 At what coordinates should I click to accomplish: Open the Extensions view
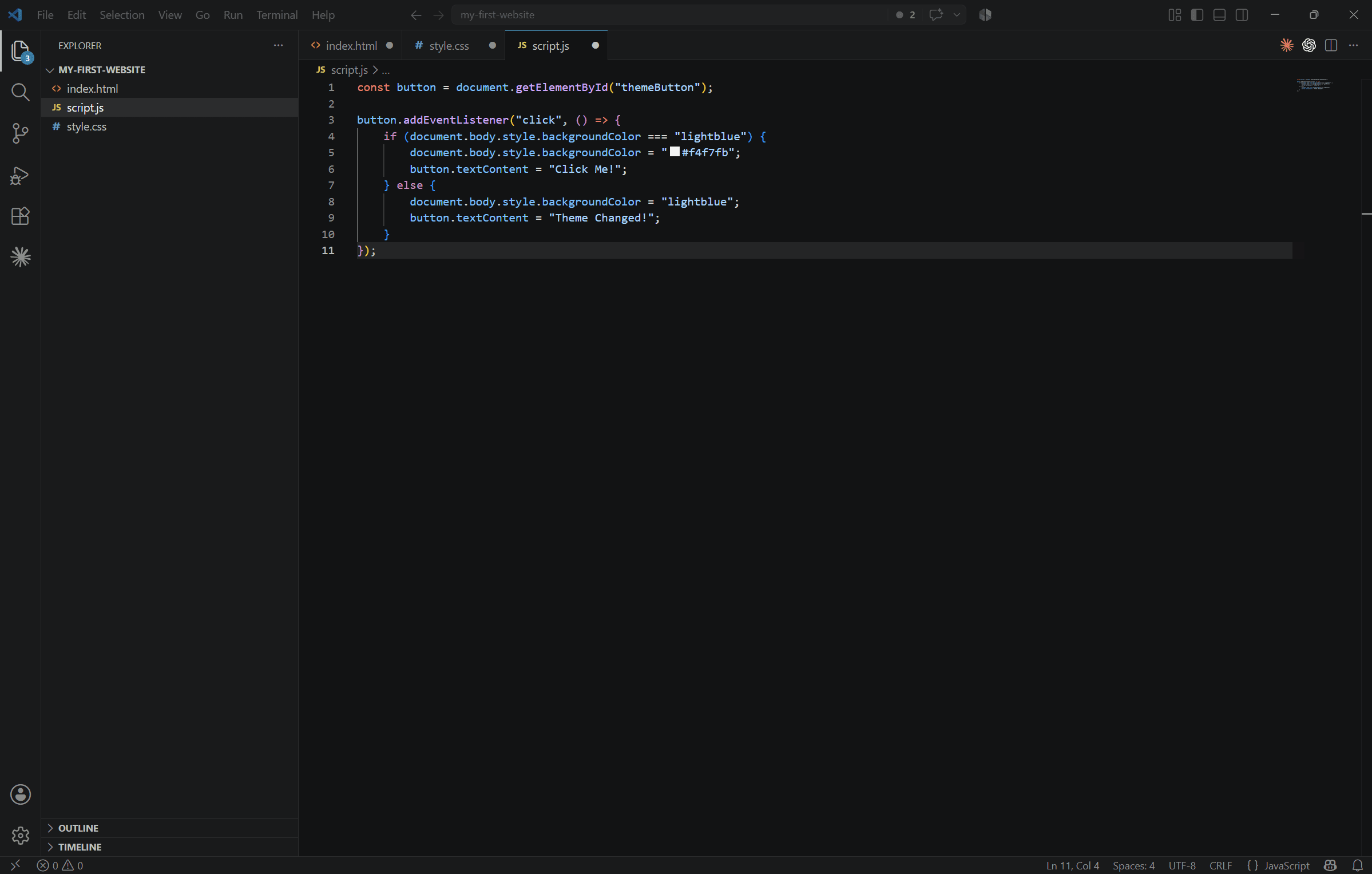coord(21,216)
